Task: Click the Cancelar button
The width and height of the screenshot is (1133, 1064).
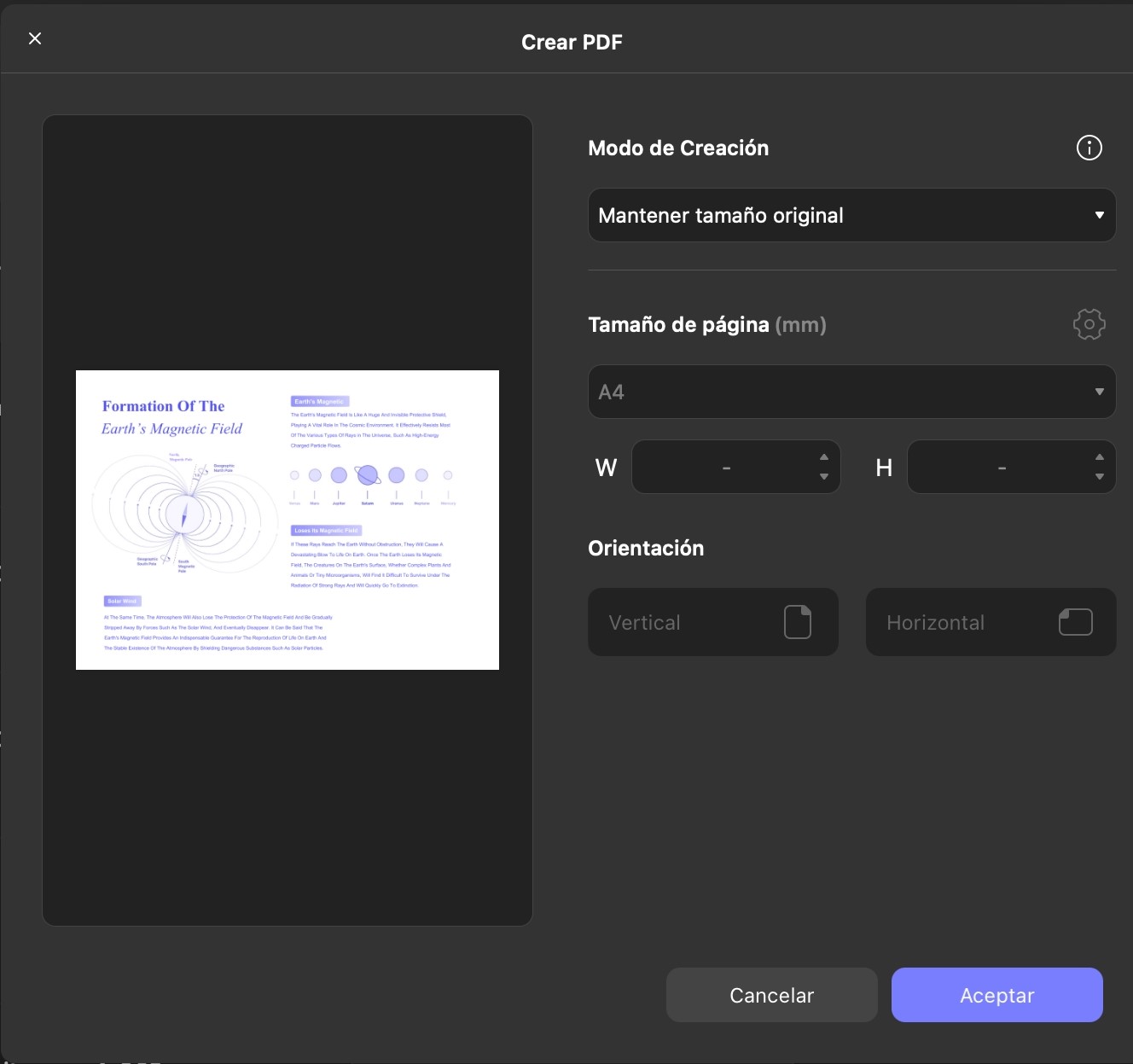Action: click(771, 995)
